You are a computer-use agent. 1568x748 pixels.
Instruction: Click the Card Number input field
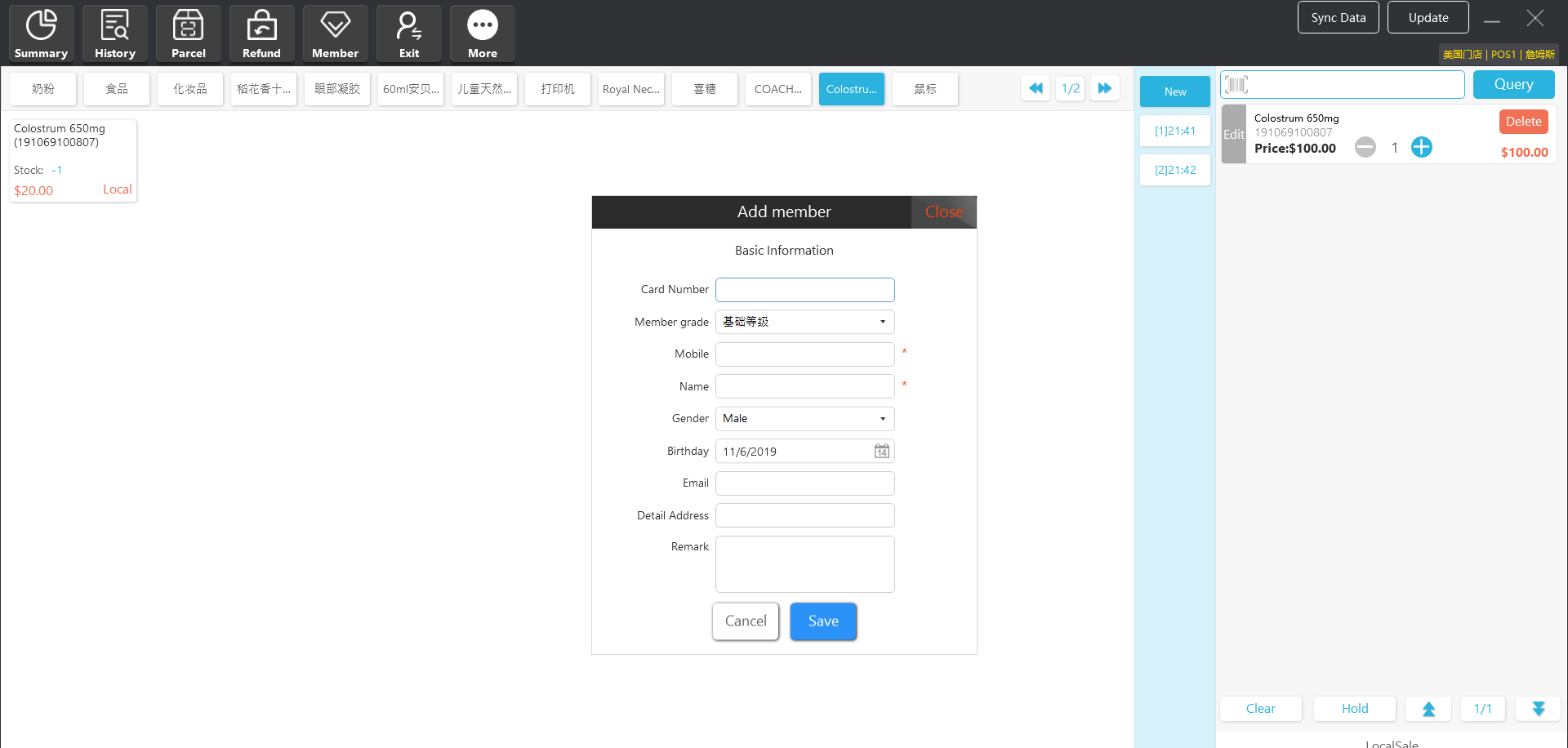(804, 290)
